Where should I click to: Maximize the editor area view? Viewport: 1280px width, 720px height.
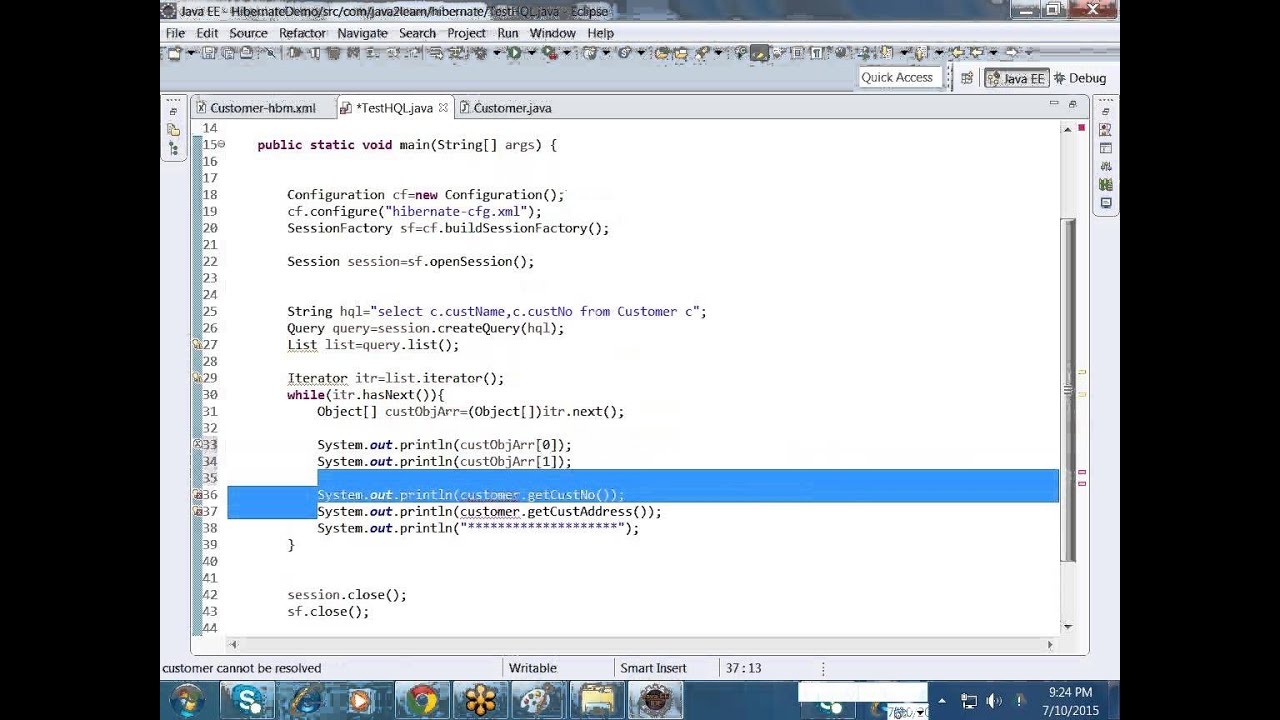[1072, 104]
